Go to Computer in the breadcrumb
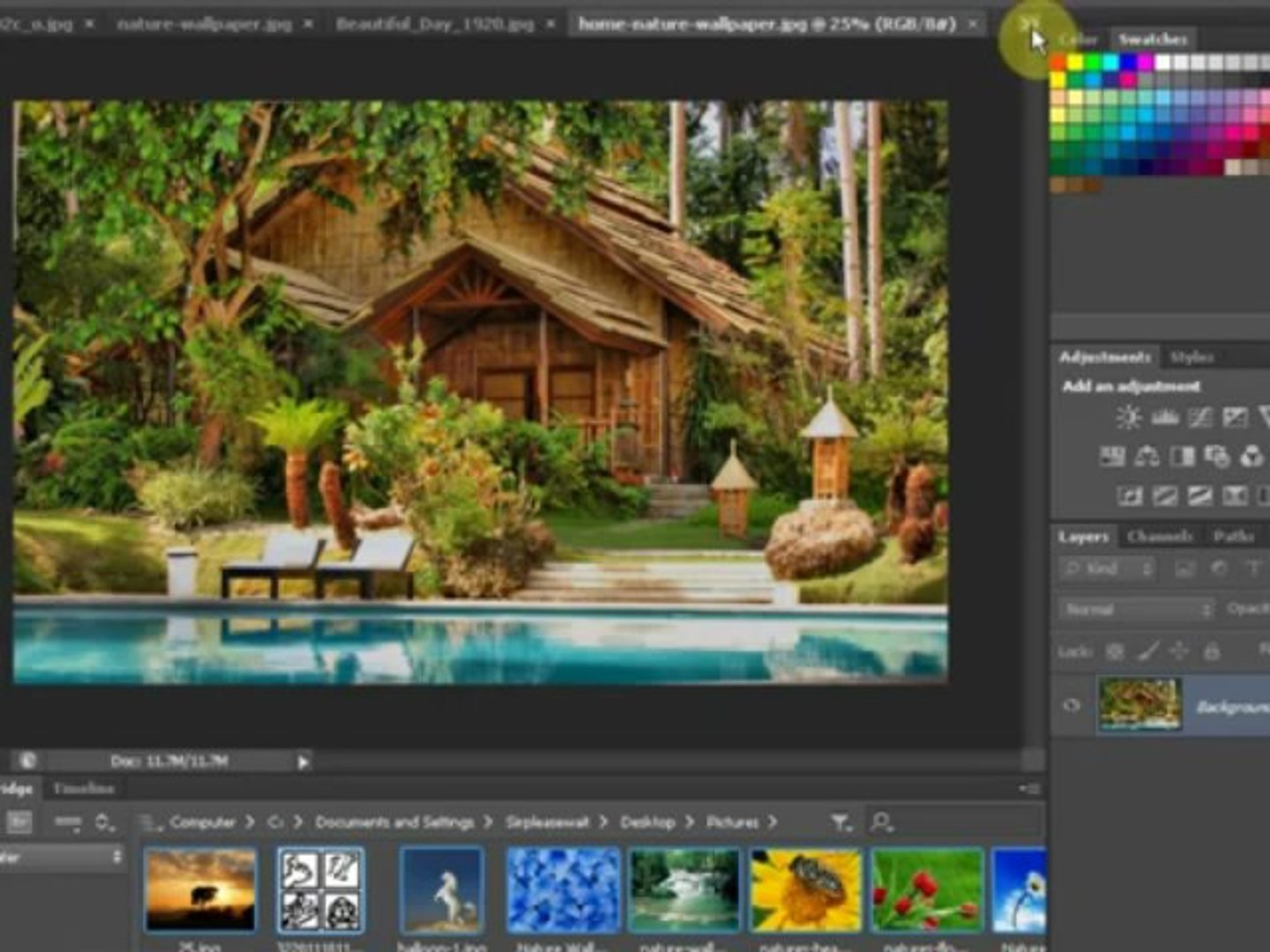Viewport: 1270px width, 952px height. point(202,822)
